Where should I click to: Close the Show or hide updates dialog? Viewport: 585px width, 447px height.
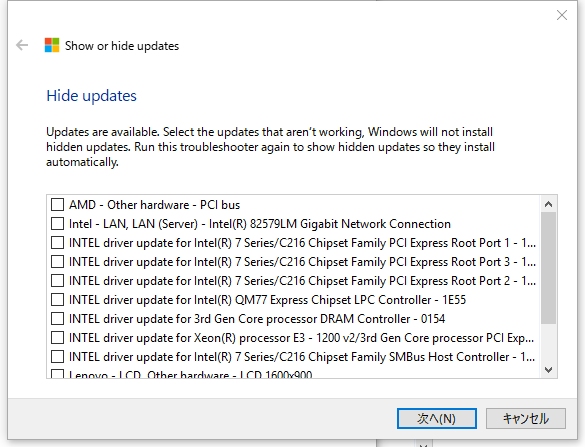[561, 15]
